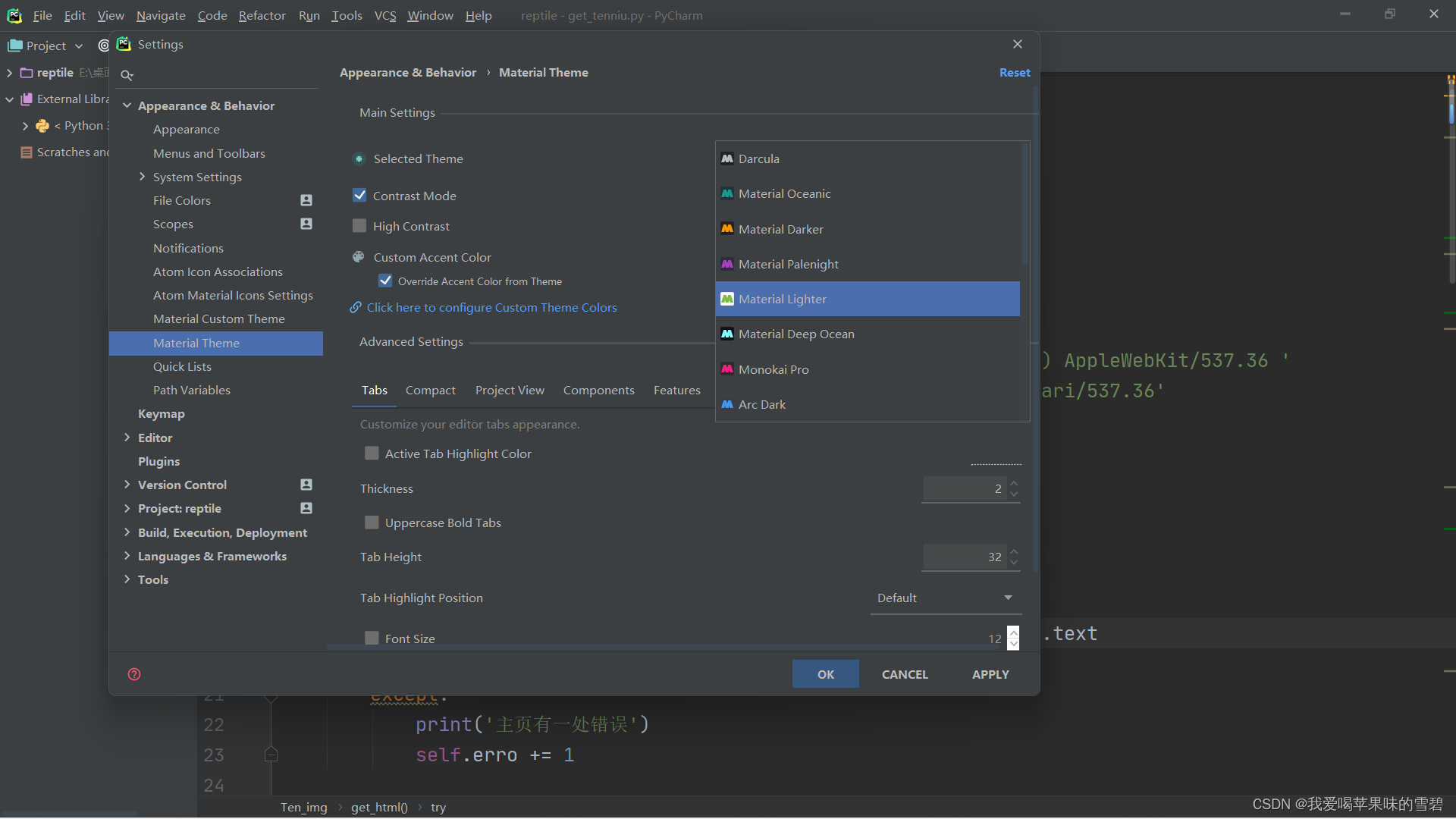
Task: Click the Monokai Pro theme icon
Action: coord(726,369)
